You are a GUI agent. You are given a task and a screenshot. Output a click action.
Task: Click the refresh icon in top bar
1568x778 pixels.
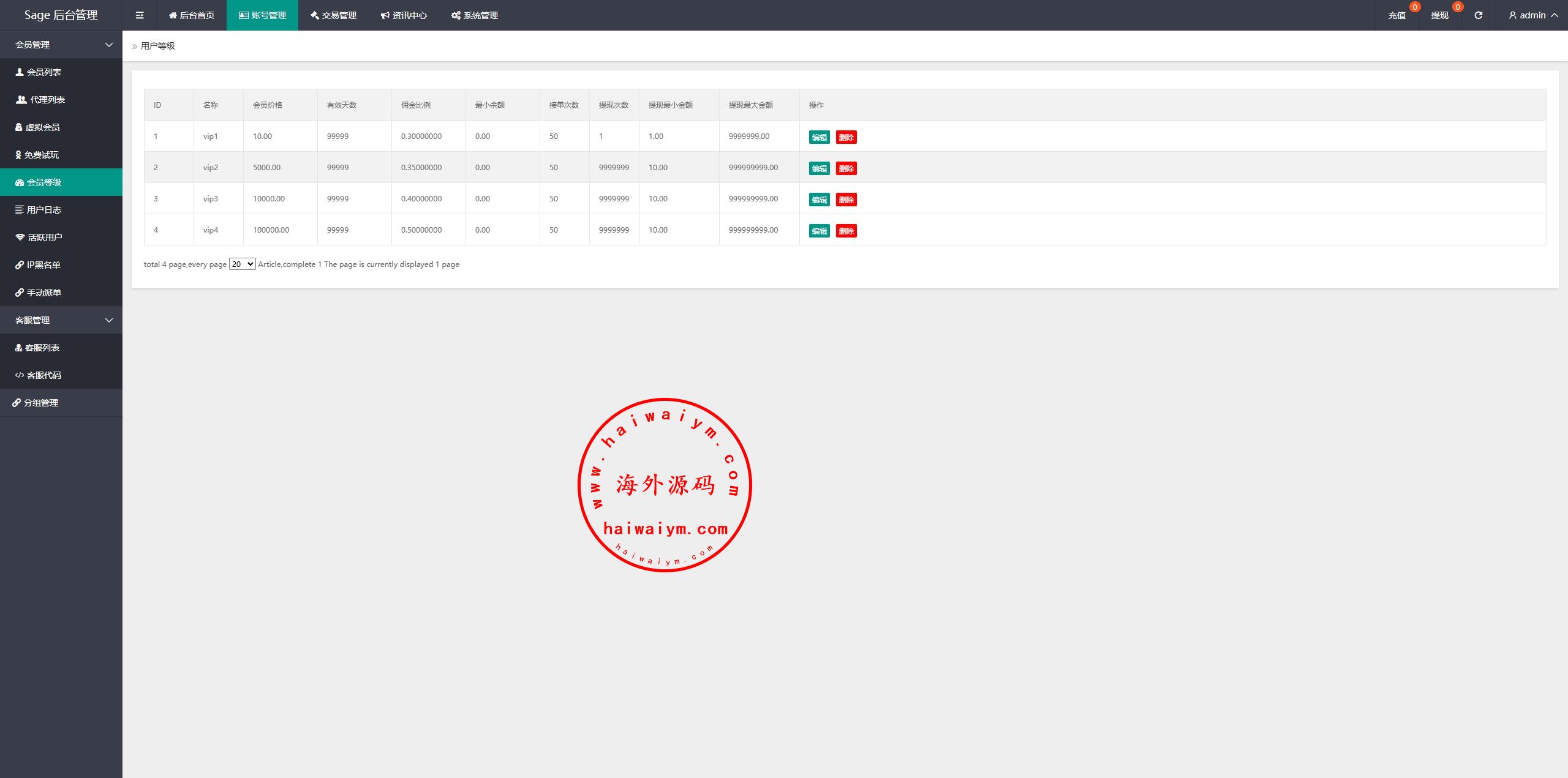pos(1478,15)
